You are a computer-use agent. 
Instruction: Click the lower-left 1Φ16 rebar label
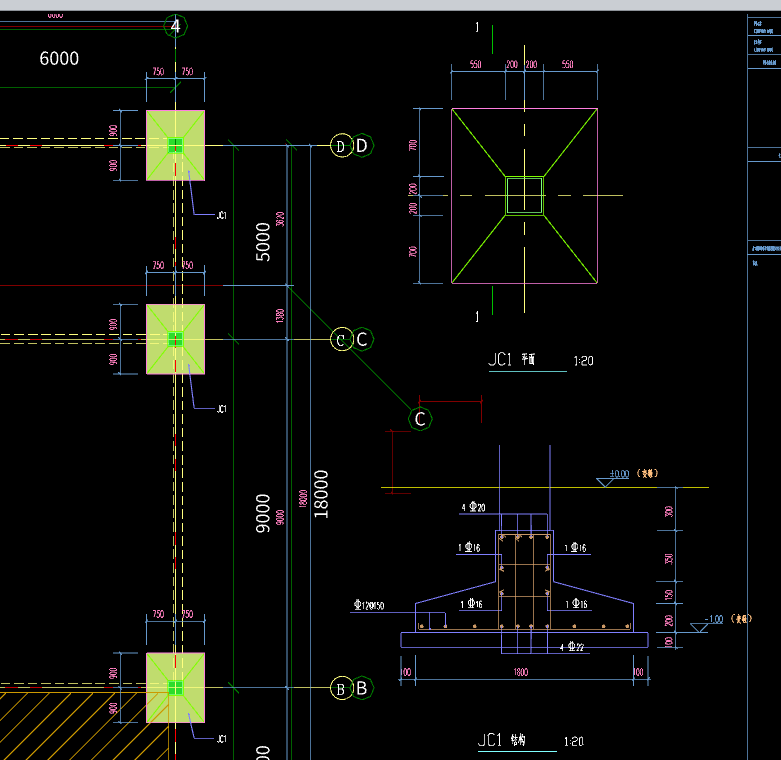471,604
